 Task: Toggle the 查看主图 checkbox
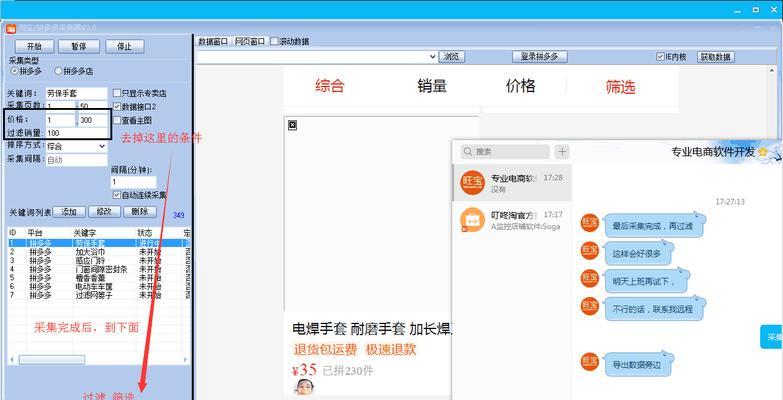(117, 120)
